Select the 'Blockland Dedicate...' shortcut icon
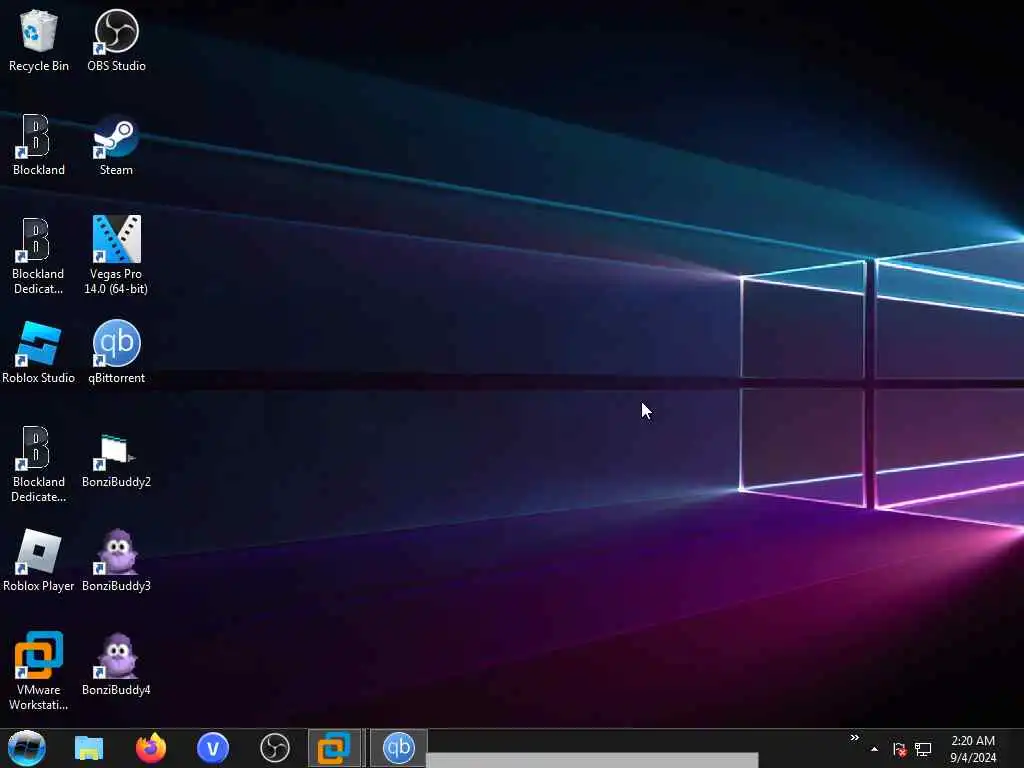Image resolution: width=1024 pixels, height=768 pixels. [39, 464]
